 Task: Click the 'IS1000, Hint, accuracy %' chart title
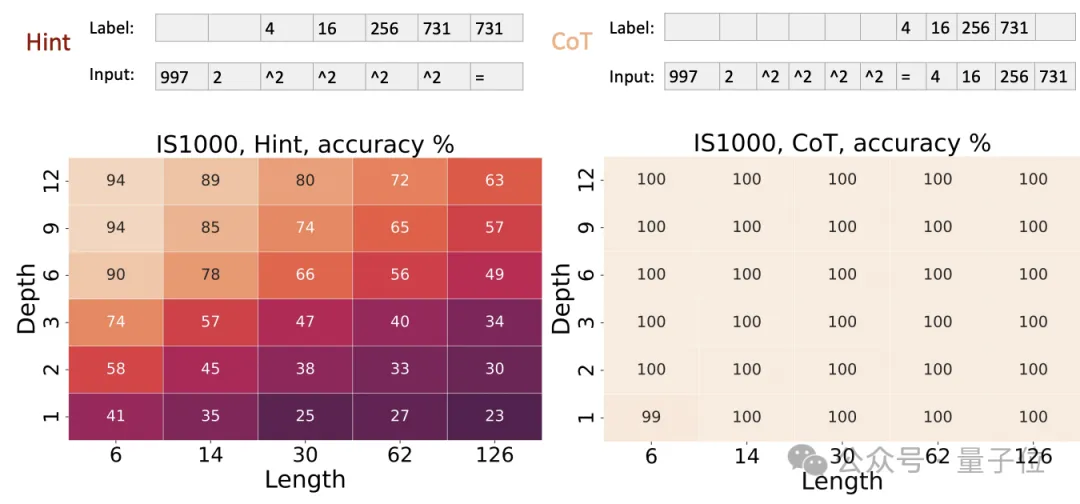coord(304,144)
